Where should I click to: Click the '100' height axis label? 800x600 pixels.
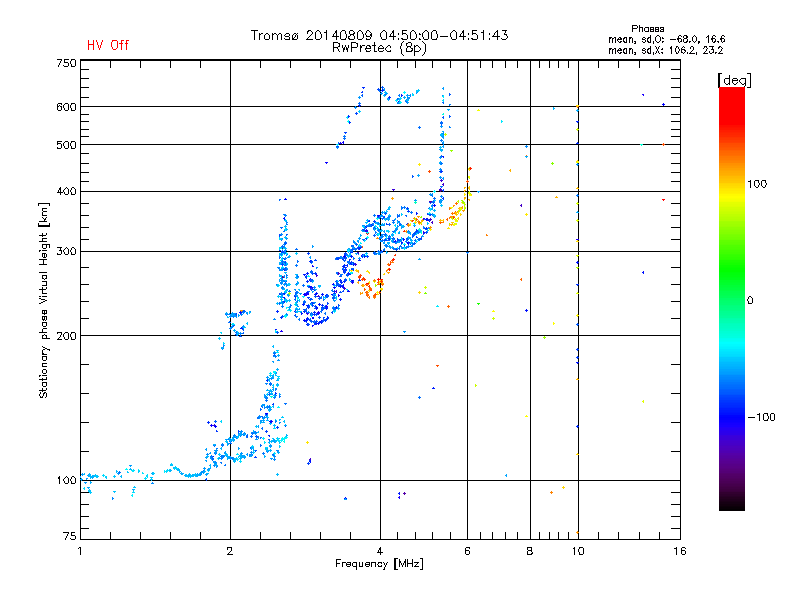(x=66, y=481)
